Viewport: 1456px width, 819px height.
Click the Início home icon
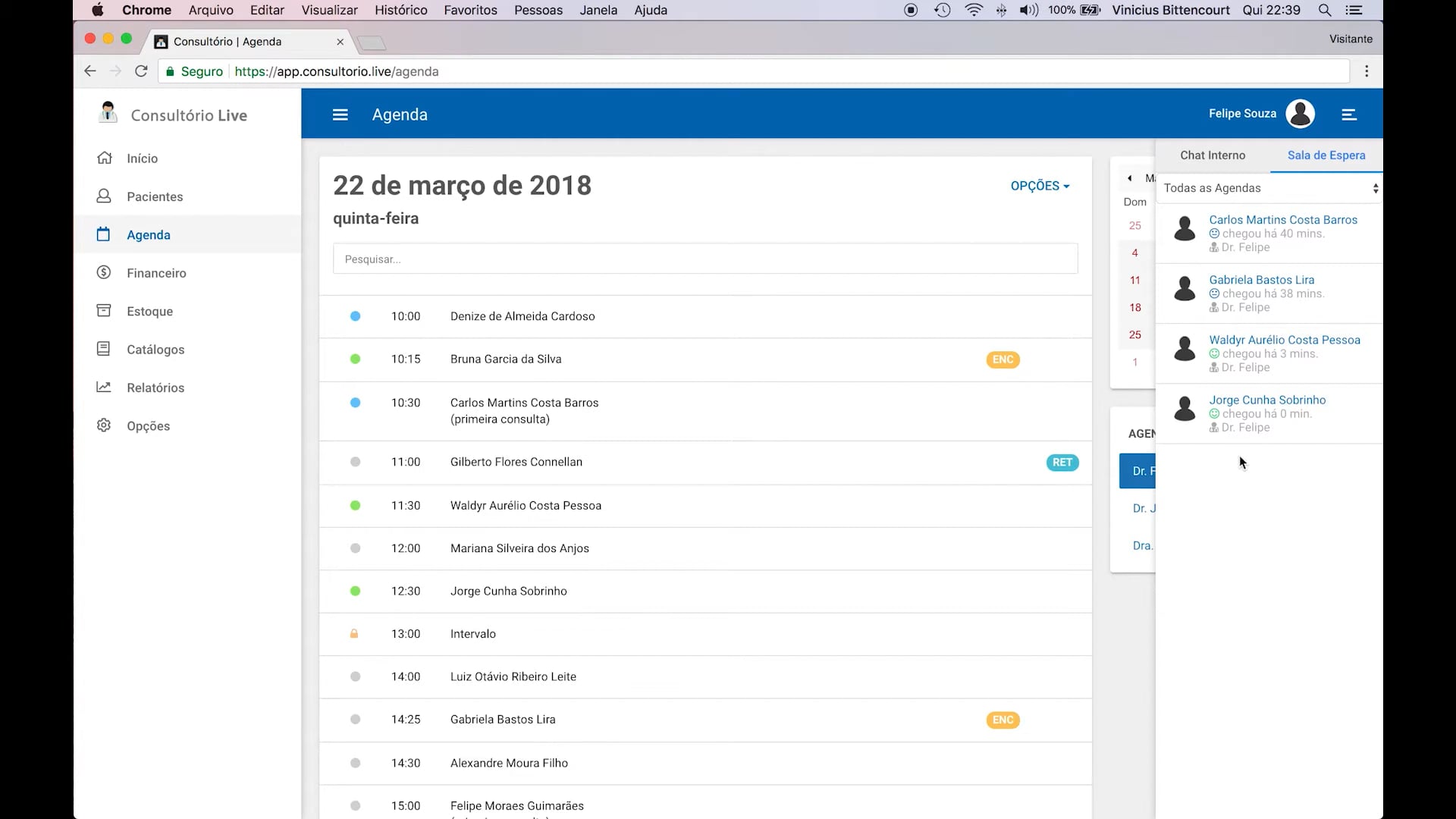(105, 158)
